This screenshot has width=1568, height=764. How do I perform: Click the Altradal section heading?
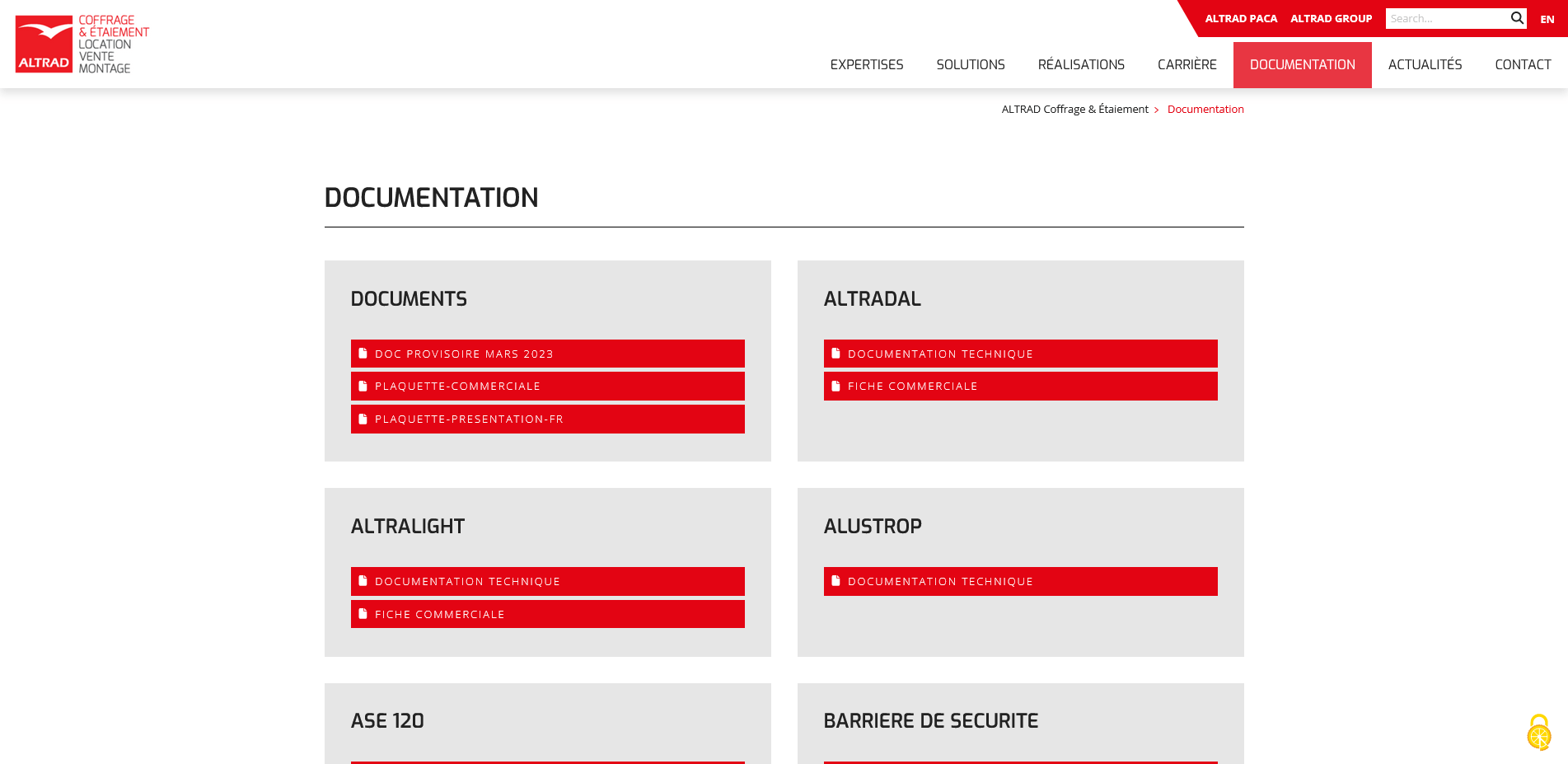pyautogui.click(x=873, y=298)
